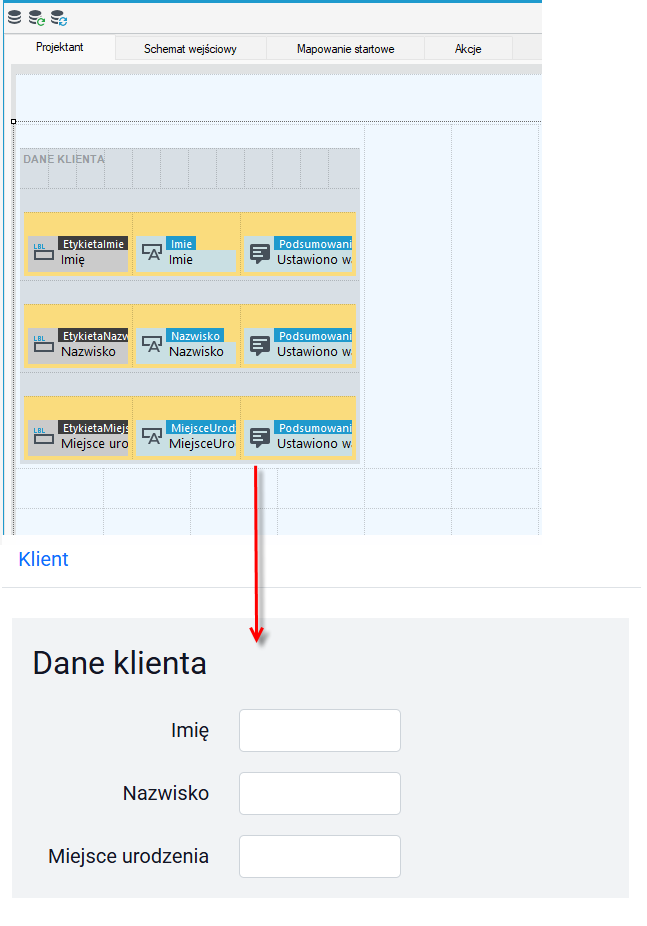Focus the Miejsce urodzenia input field
647x926 pixels.
[320, 856]
